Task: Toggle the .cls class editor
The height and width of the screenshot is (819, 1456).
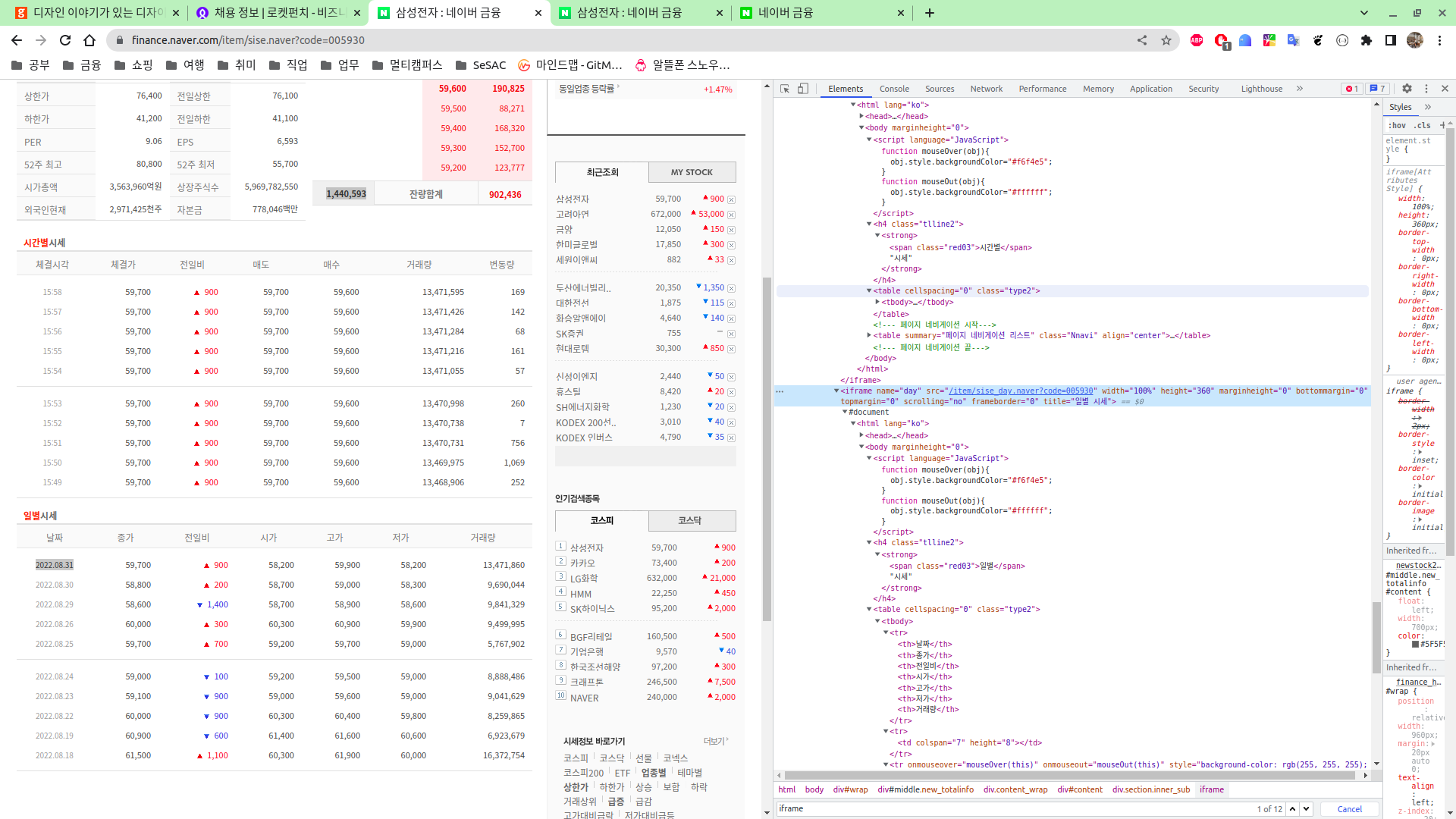Action: click(x=1422, y=125)
